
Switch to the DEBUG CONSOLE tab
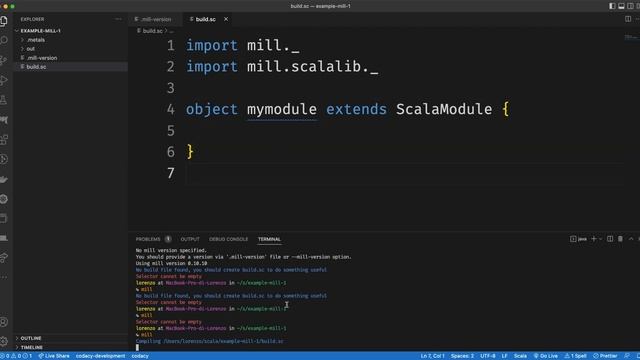229,239
